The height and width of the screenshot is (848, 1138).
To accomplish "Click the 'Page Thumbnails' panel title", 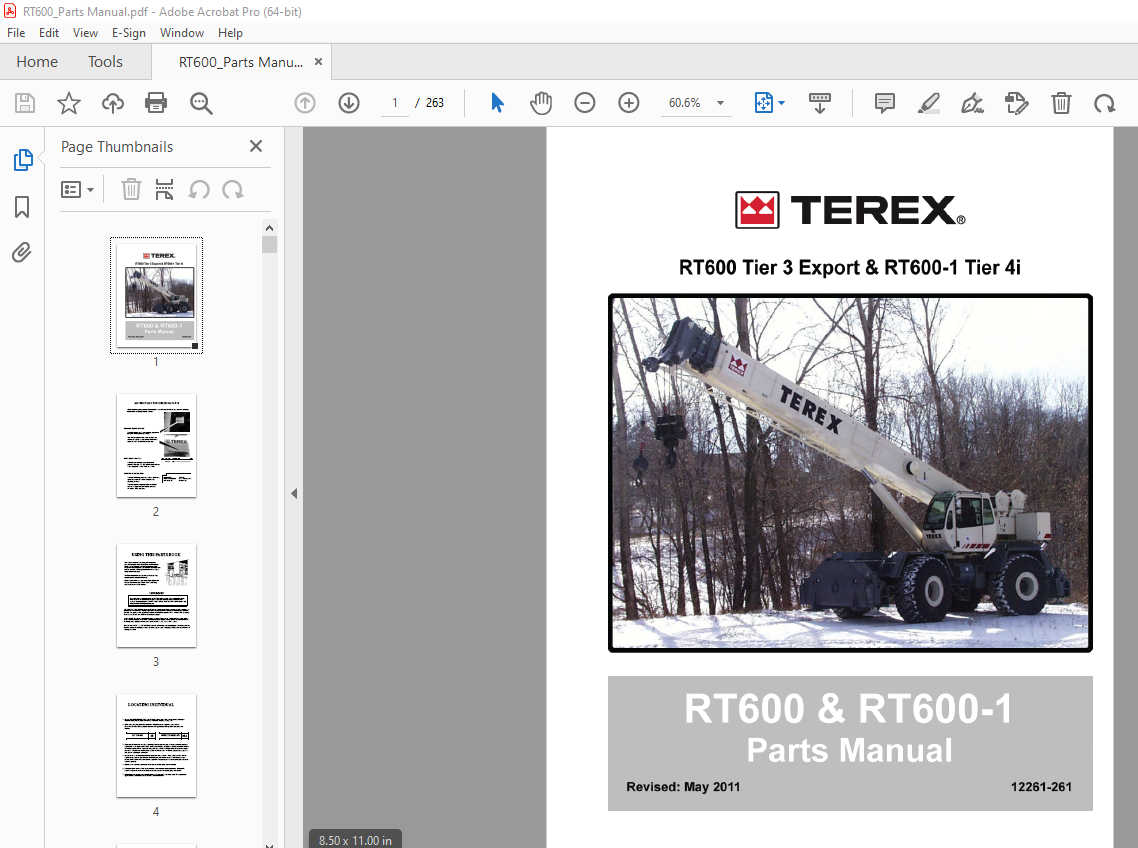I will pos(117,147).
